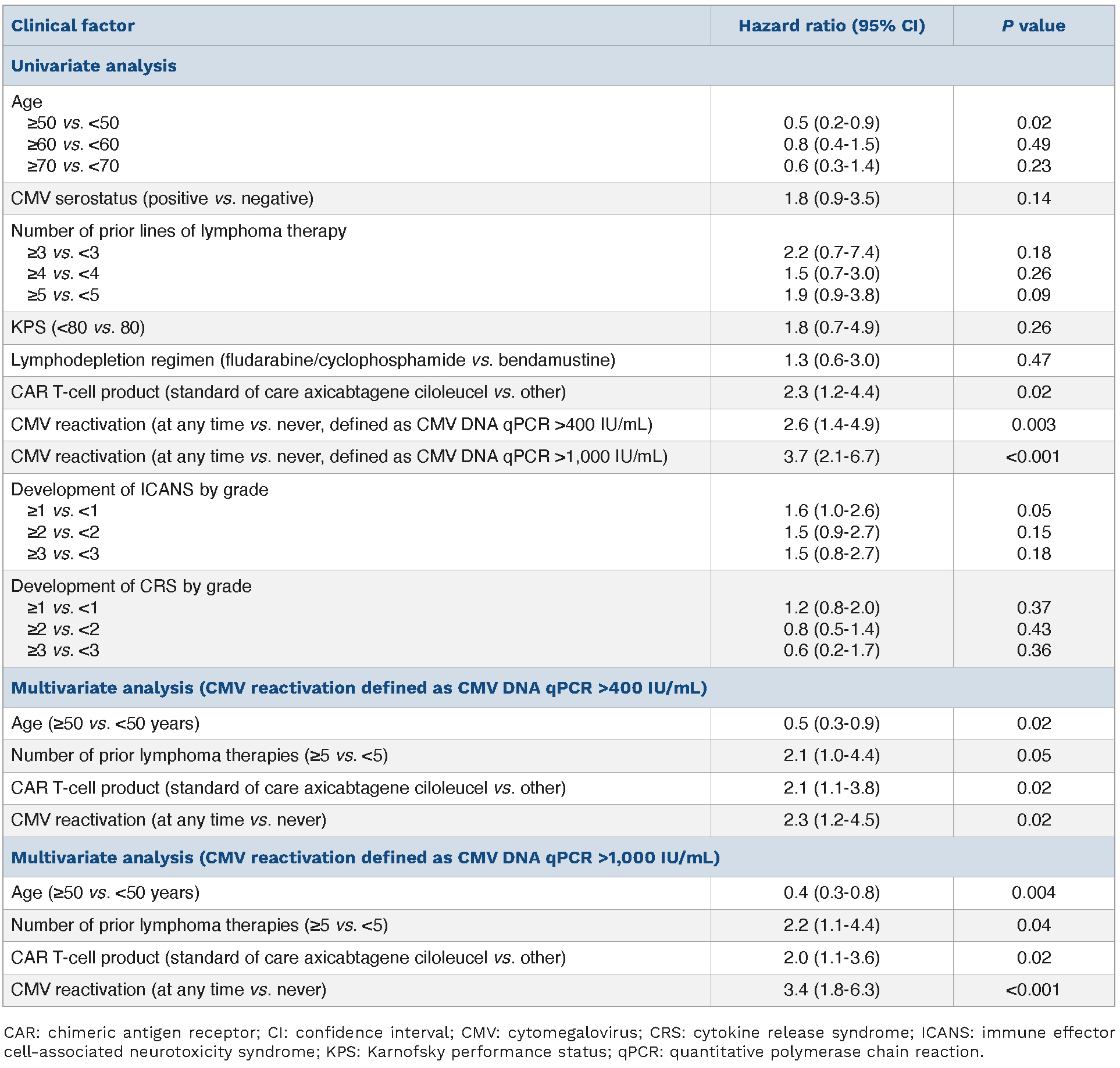Select the ≥70 vs. <70 age row
This screenshot has width=1120, height=1068.
tap(73, 166)
